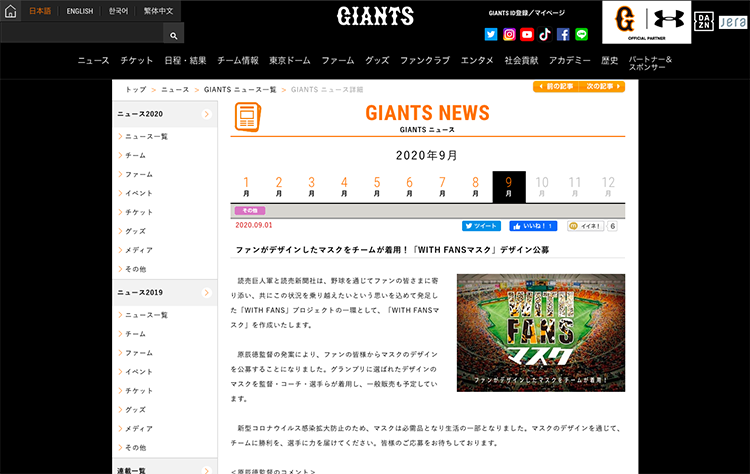Open the グッズ main menu item
Screen dimensions: 750x474
tap(377, 60)
